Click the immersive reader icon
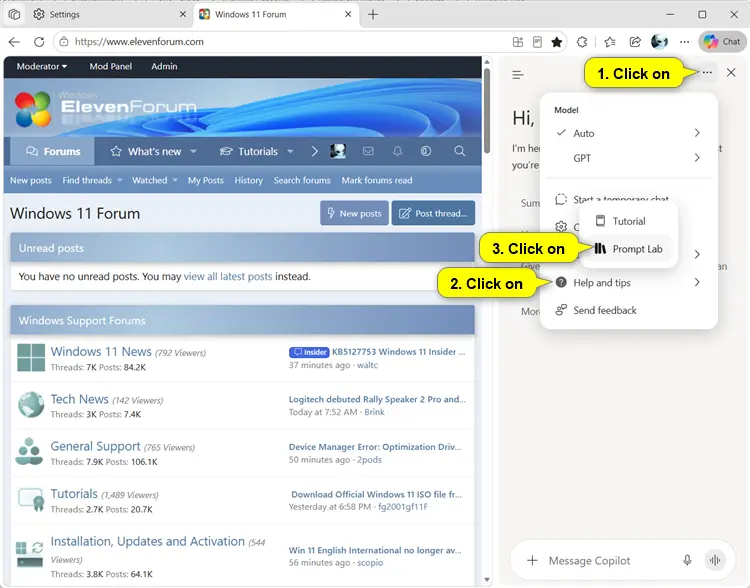 [537, 42]
